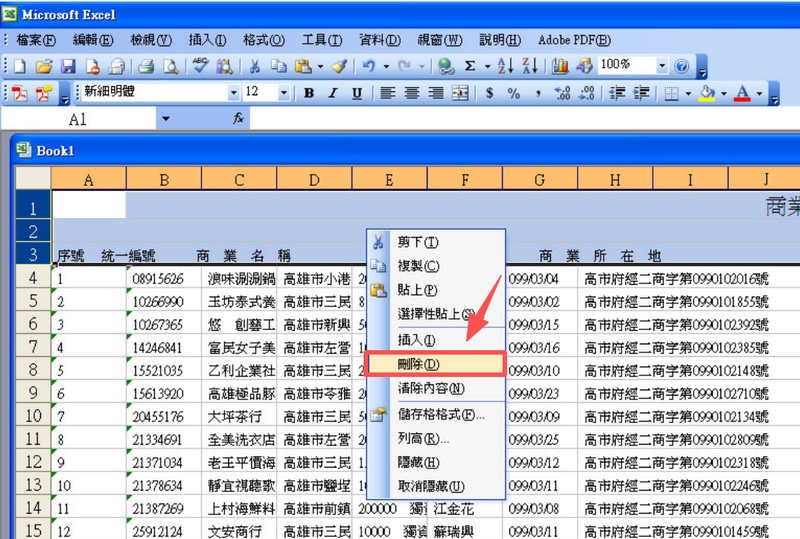Click into the formula bar field

point(524,119)
